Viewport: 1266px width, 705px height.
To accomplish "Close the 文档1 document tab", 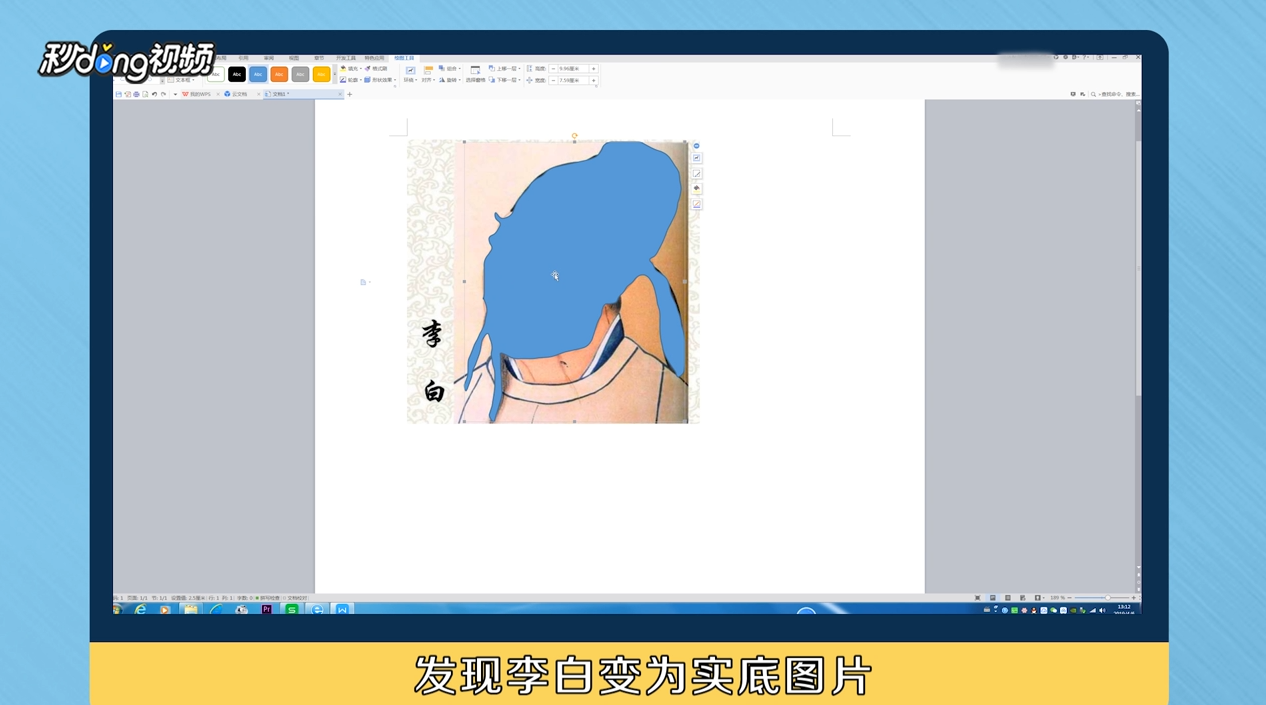I will pyautogui.click(x=340, y=94).
